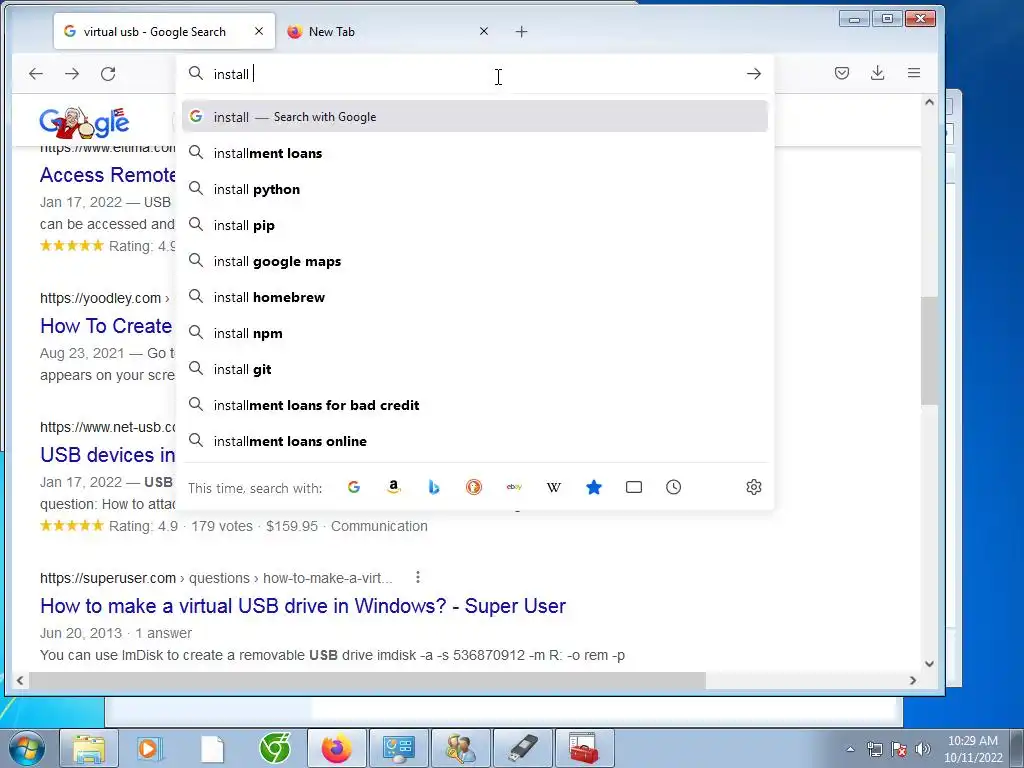The height and width of the screenshot is (768, 1024).
Task: Select the 'install homebrew' suggestion
Action: pos(475,297)
